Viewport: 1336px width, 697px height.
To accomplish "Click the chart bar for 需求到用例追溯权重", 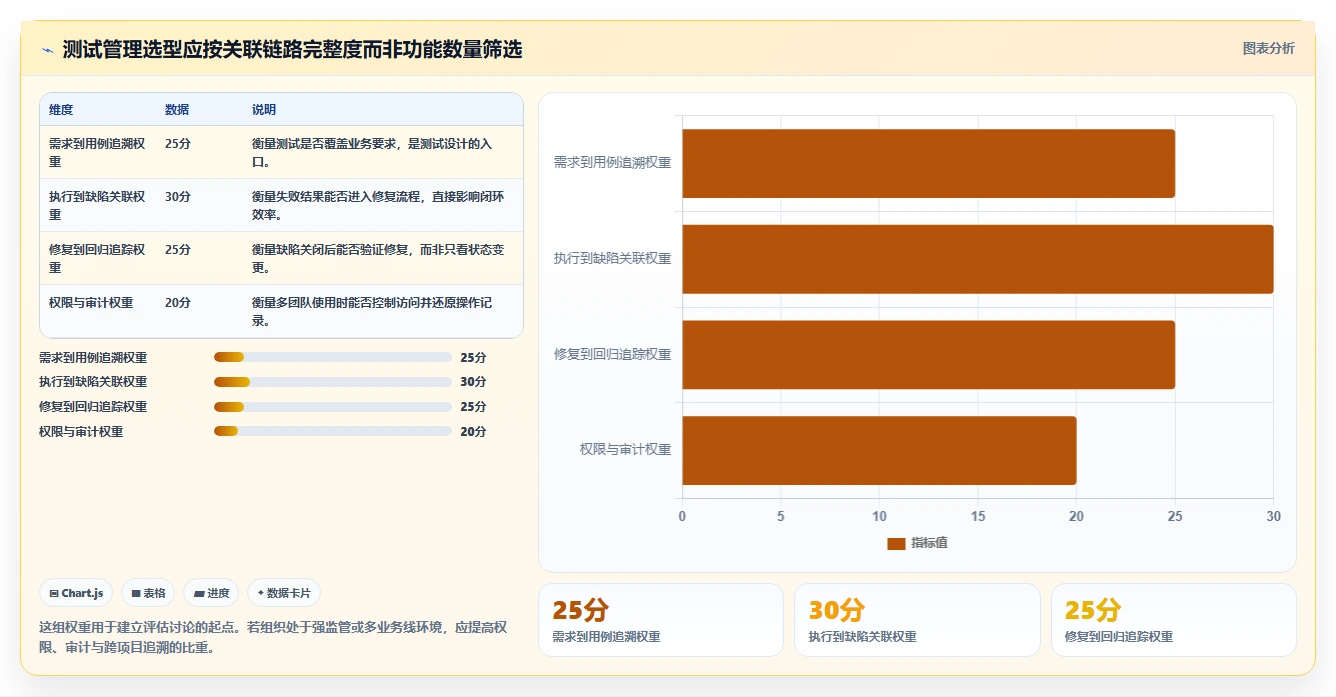I will point(928,163).
